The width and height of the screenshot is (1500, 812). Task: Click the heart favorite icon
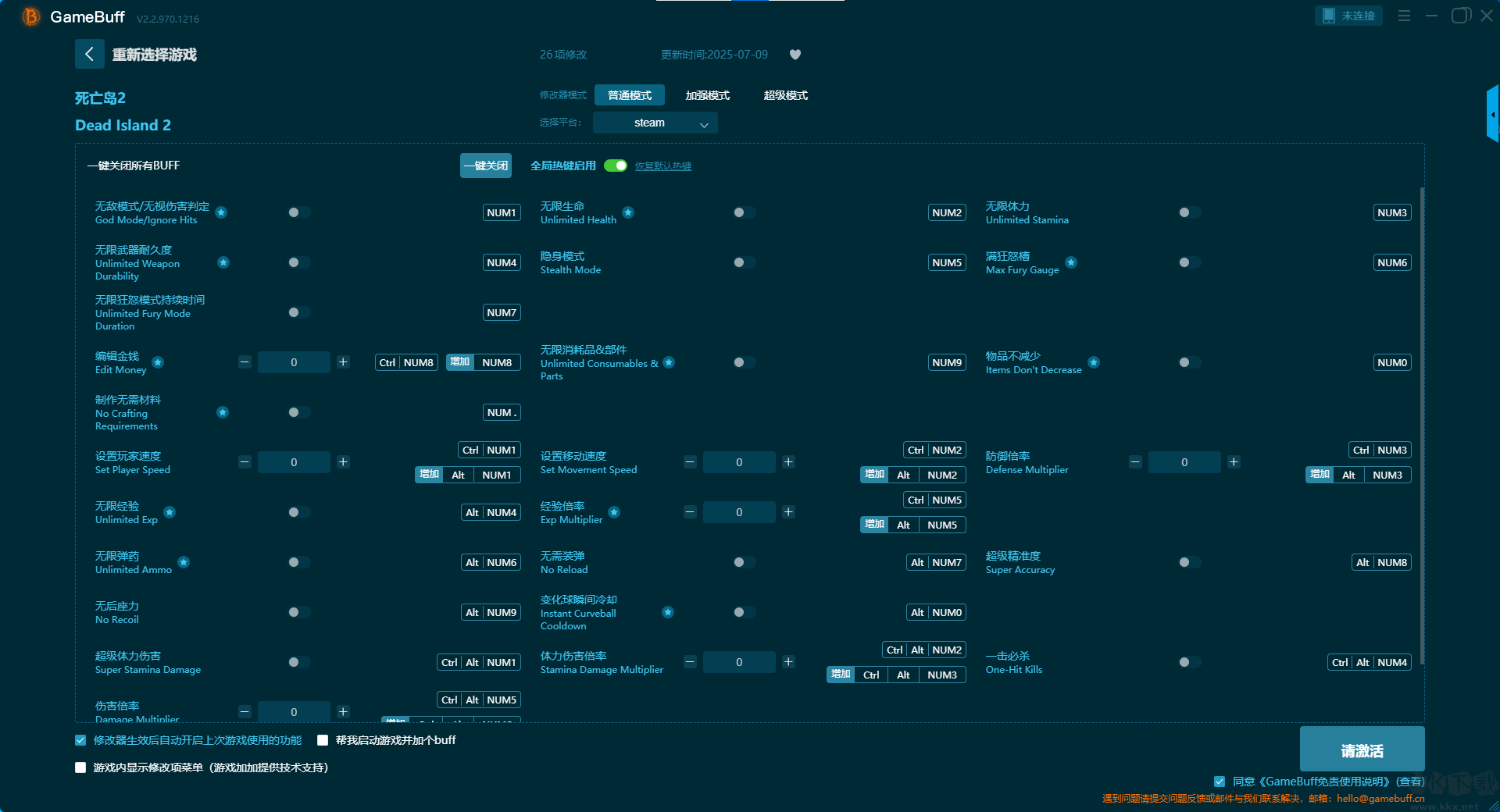[x=795, y=55]
